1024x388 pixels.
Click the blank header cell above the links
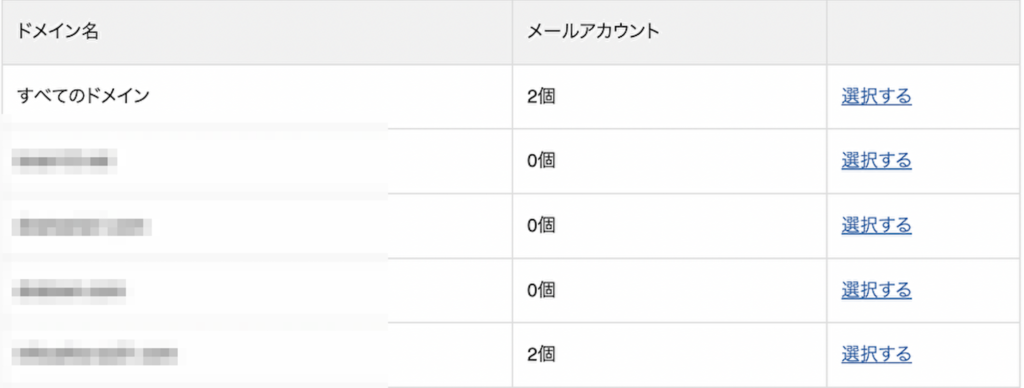[x=925, y=32]
